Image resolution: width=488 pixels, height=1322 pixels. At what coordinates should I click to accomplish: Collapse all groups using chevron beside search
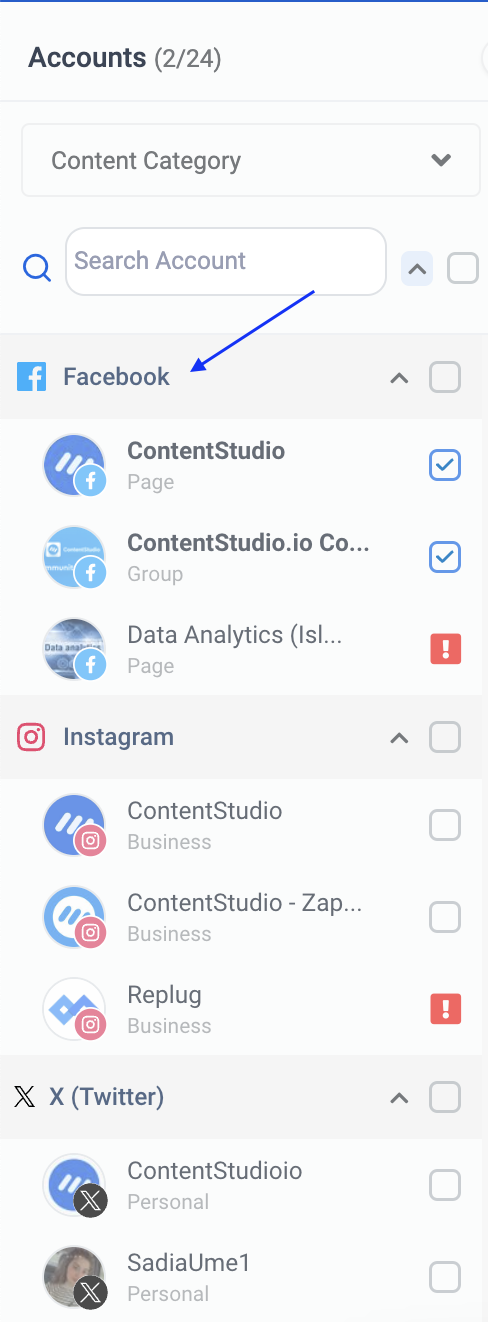417,268
